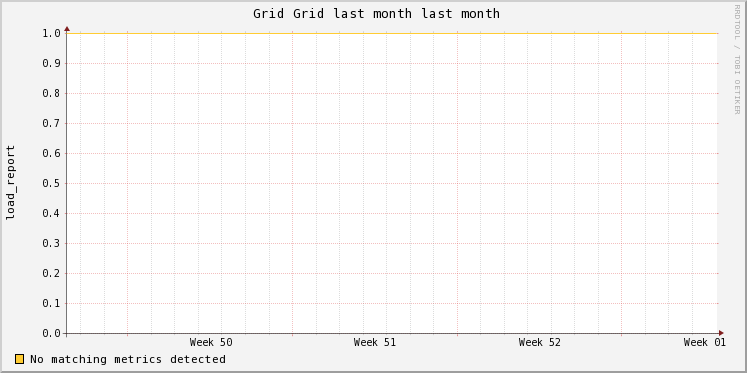
Task: Click the 0.1 y-axis value label
Action: 51,303
